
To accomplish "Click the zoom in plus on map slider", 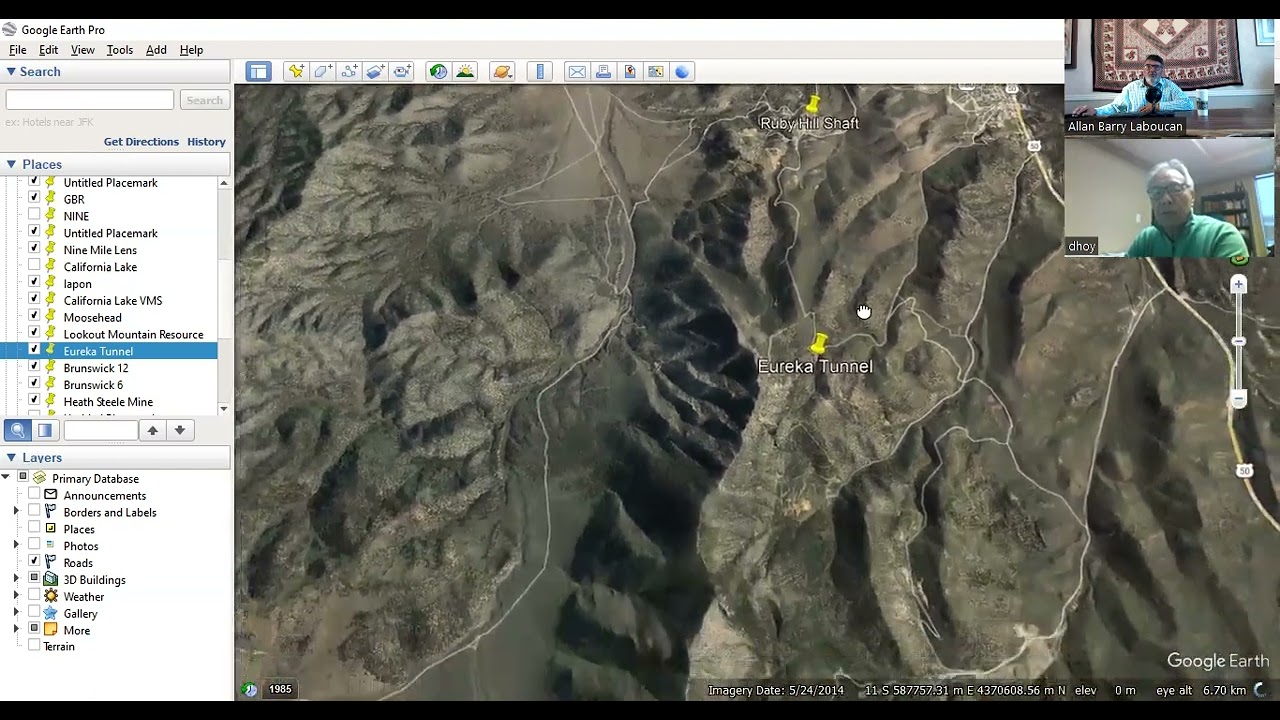I will [1238, 285].
